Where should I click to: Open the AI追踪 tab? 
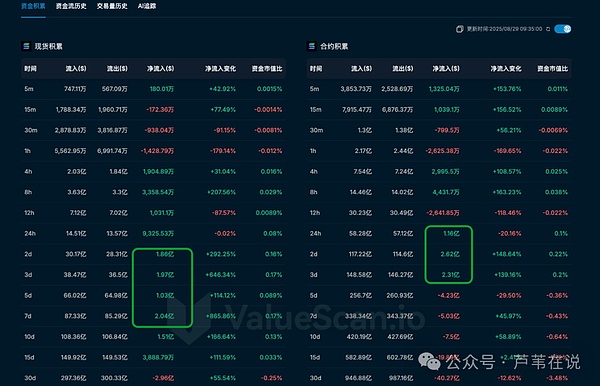click(147, 6)
